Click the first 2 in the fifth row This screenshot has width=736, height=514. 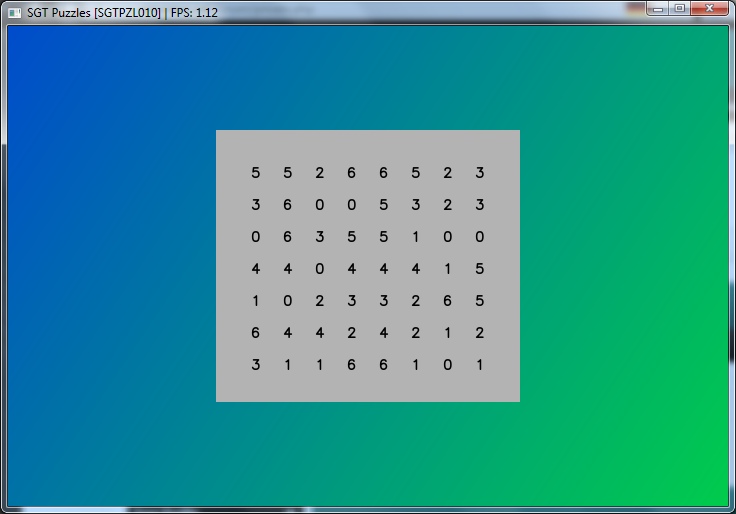click(x=320, y=300)
